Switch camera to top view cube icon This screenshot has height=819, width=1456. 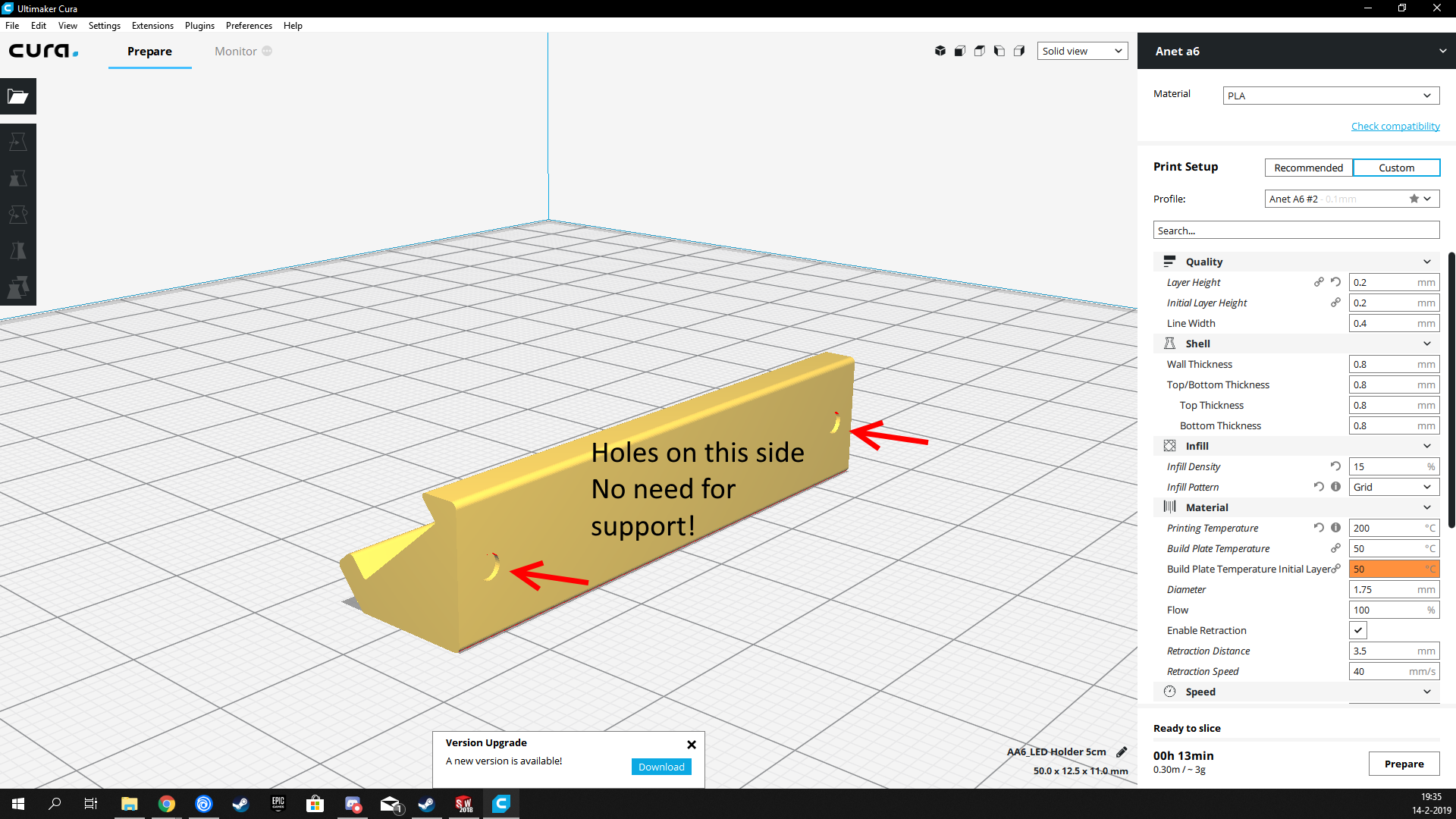click(x=980, y=51)
